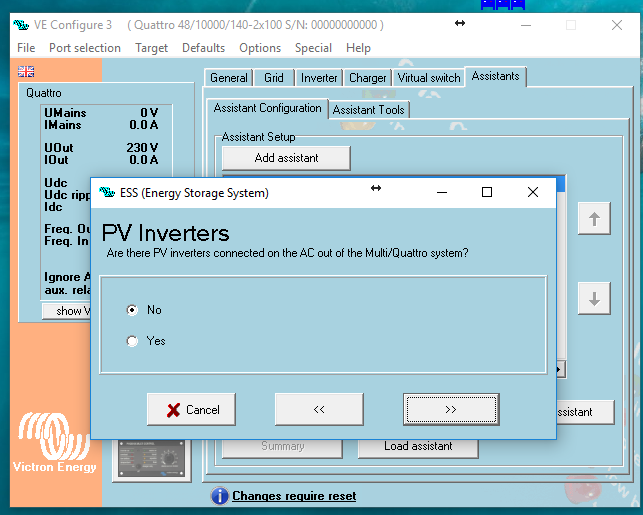This screenshot has width=643, height=515.
Task: Switch to the General tab
Action: 228,78
